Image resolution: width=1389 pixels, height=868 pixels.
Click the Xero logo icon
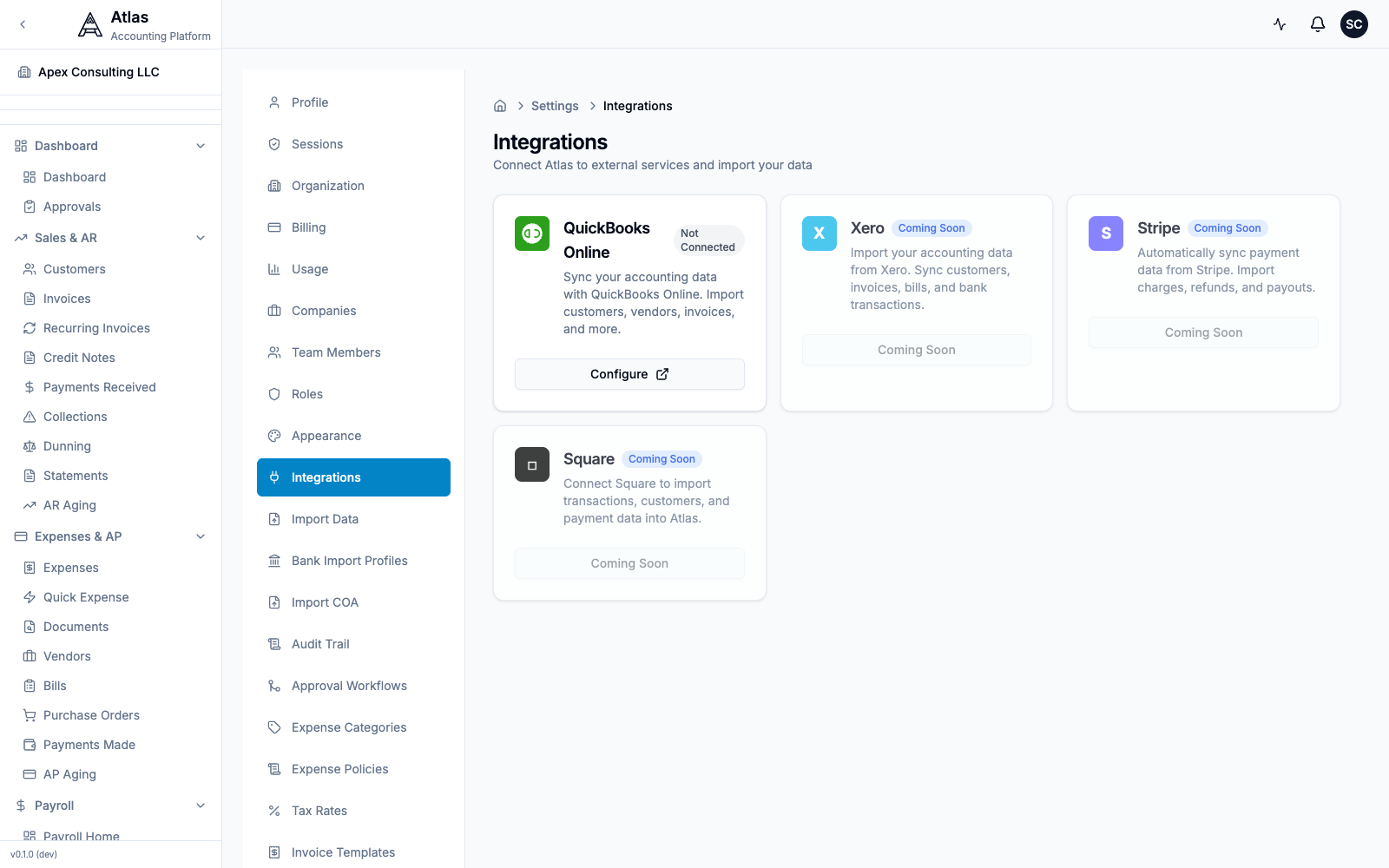[820, 233]
